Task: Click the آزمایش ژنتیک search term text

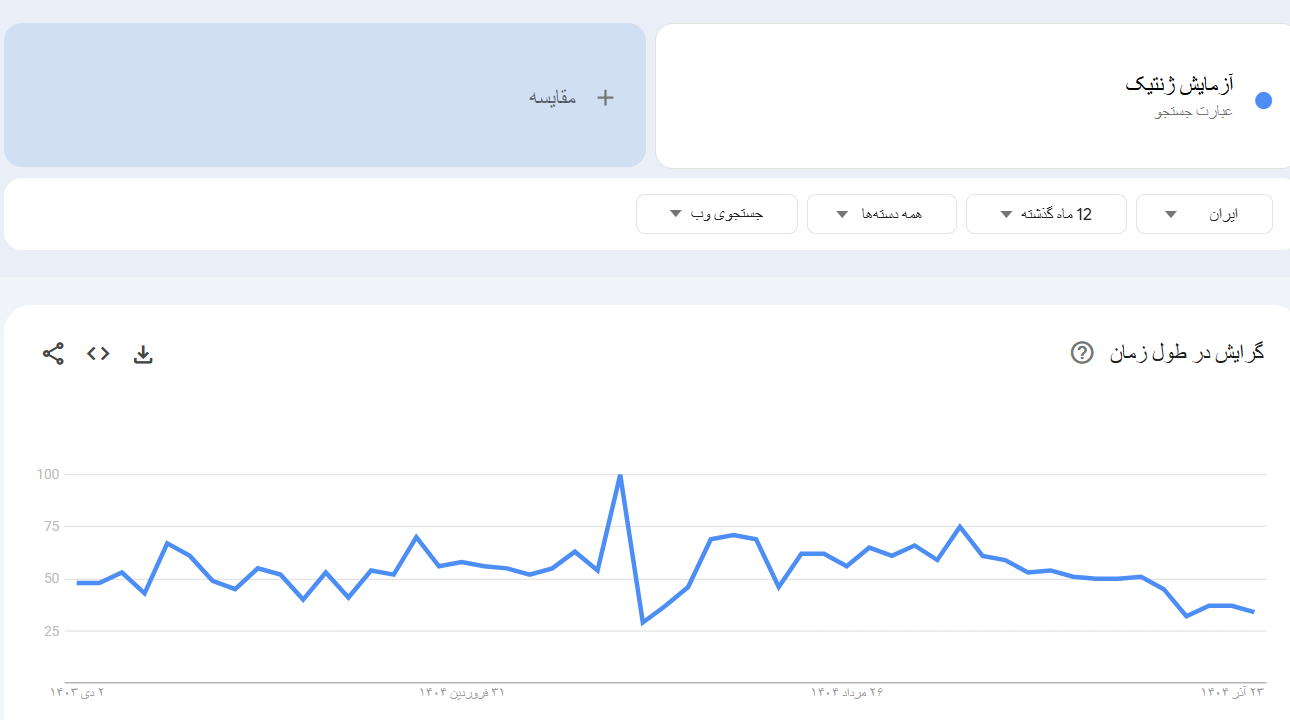Action: click(1179, 84)
